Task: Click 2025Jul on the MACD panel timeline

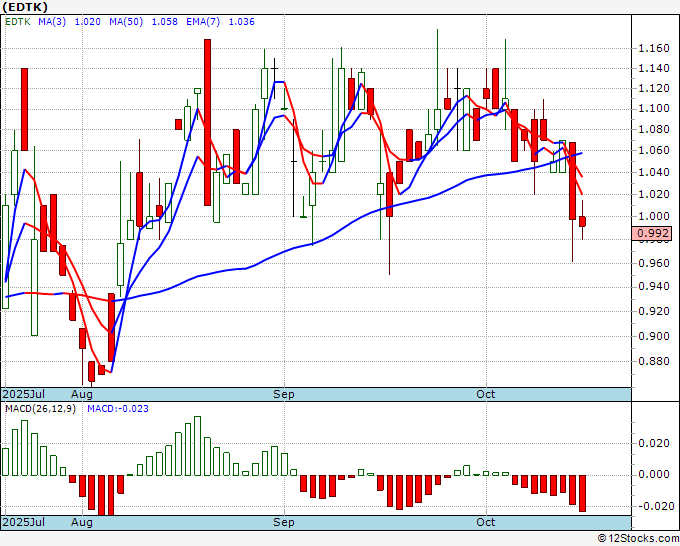Action: (x=24, y=522)
